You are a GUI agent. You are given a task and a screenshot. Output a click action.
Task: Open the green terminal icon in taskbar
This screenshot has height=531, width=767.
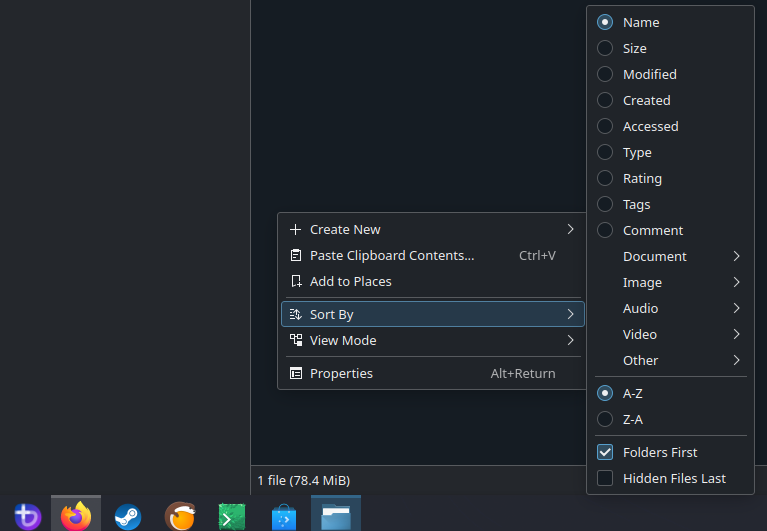click(x=232, y=517)
